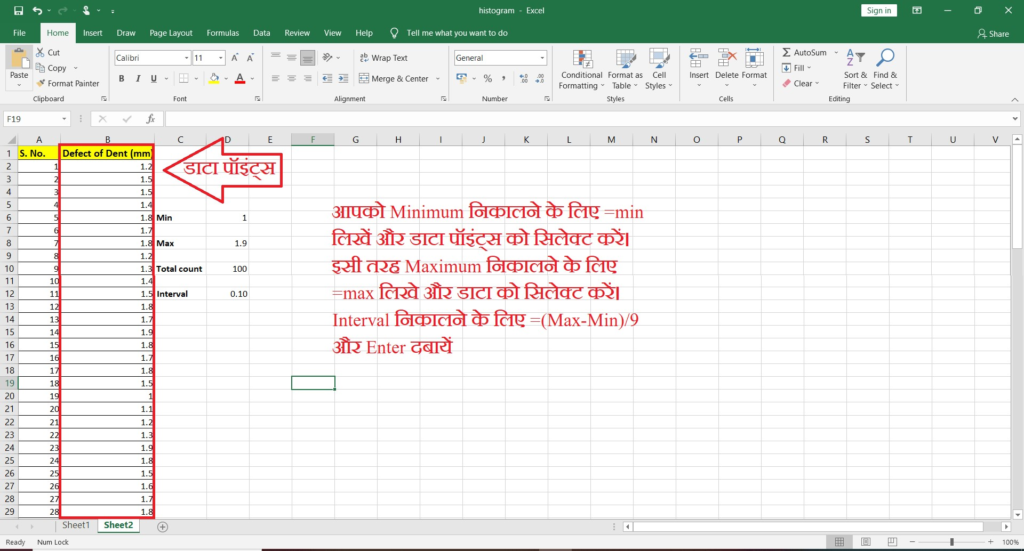Click the Increase Indent icon
The height and width of the screenshot is (551, 1024).
pyautogui.click(x=344, y=79)
